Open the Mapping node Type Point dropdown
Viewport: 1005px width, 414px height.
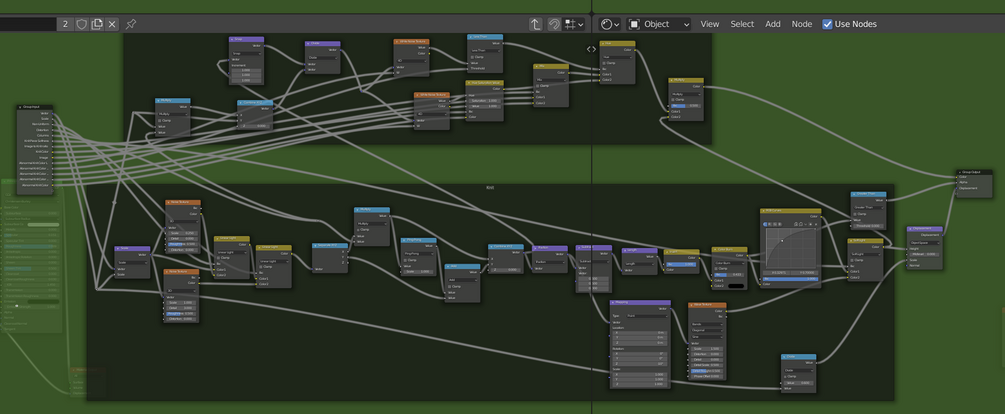646,316
